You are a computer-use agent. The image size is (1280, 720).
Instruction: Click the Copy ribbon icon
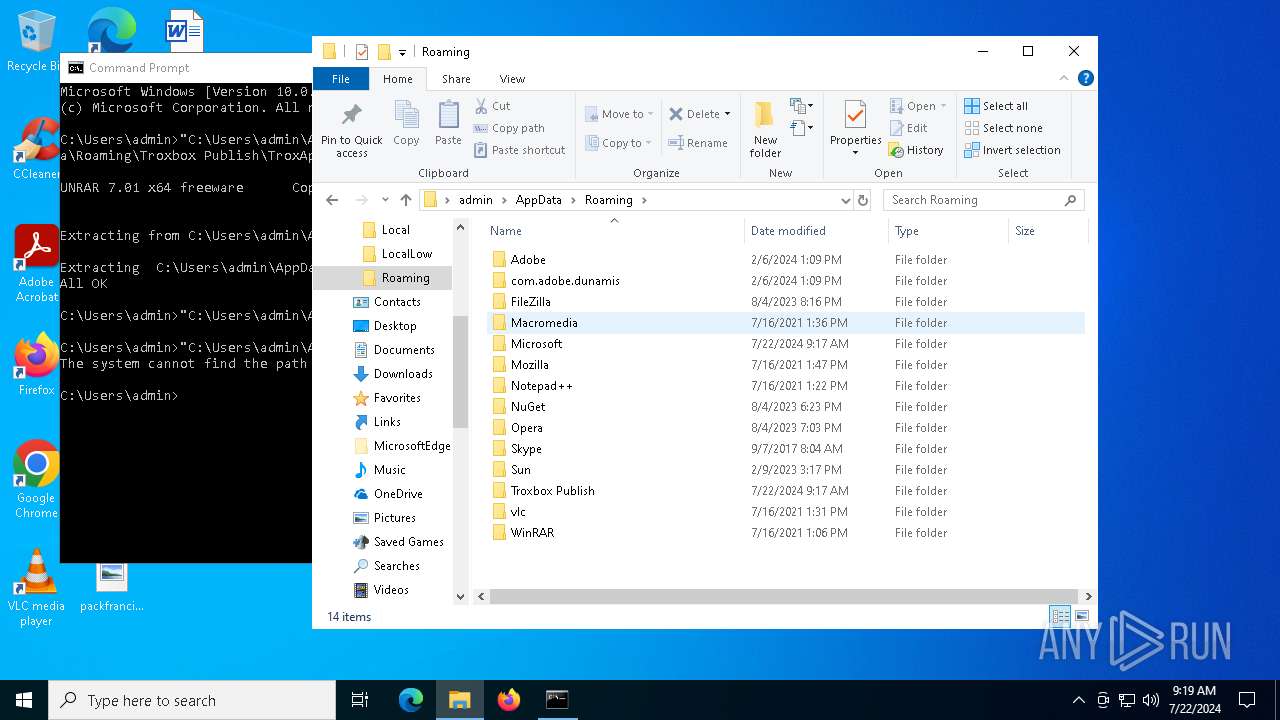[406, 124]
